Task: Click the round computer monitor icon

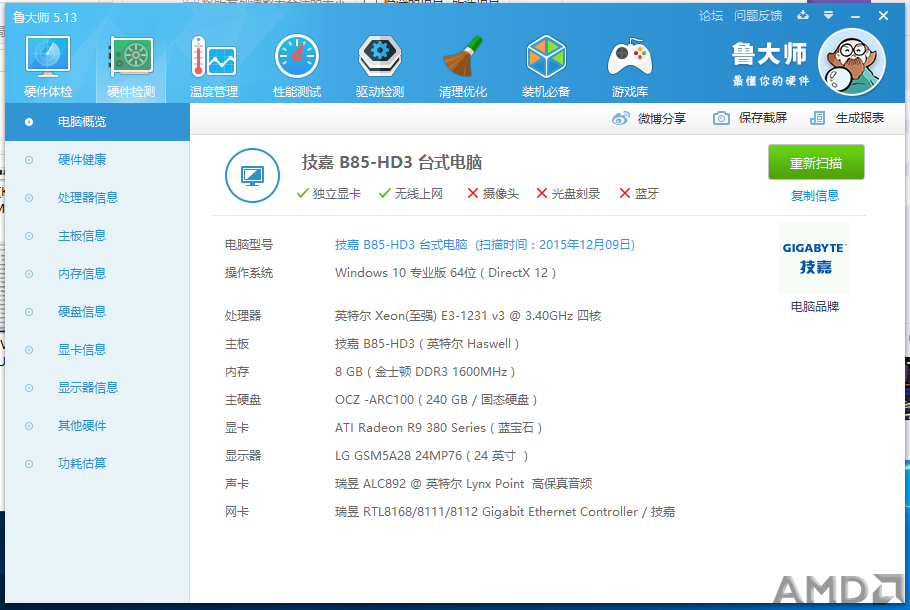Action: (252, 175)
